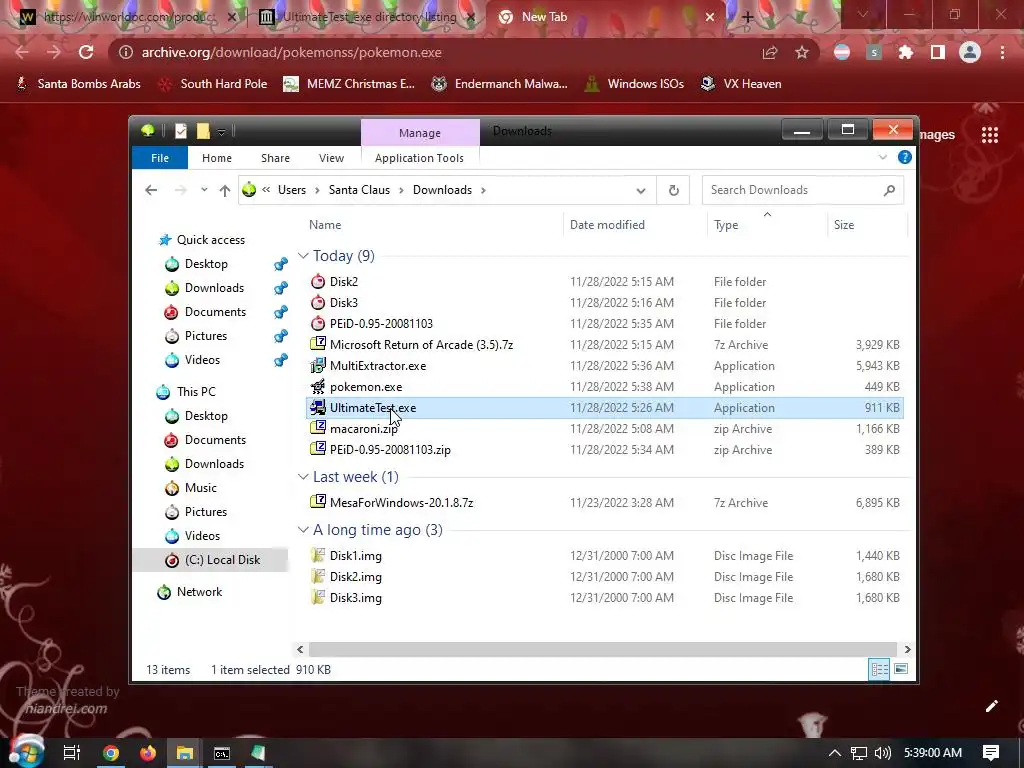Open Firefox from the taskbar
The image size is (1024, 768).
(x=148, y=753)
